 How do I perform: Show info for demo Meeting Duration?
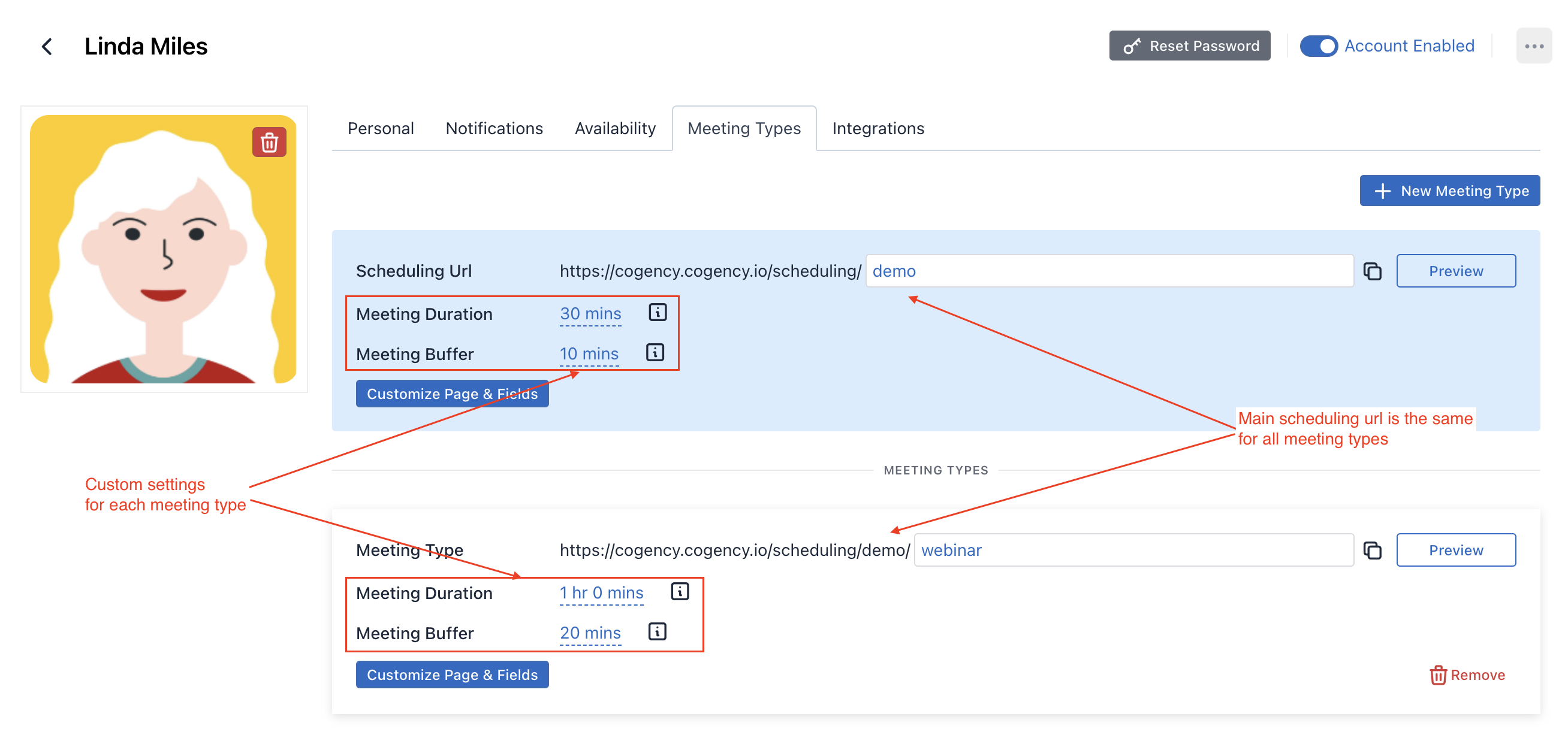(658, 313)
